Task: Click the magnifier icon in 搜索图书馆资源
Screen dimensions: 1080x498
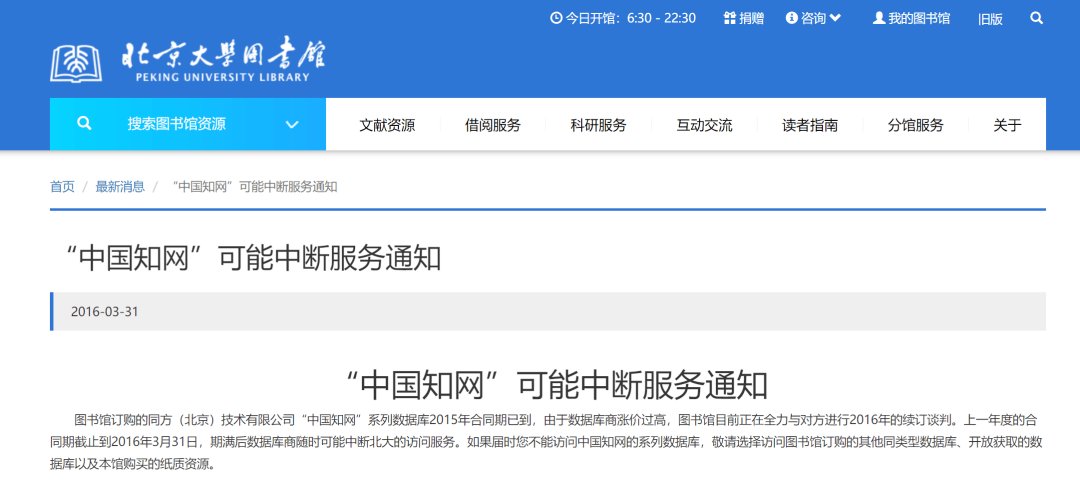Action: pos(84,124)
